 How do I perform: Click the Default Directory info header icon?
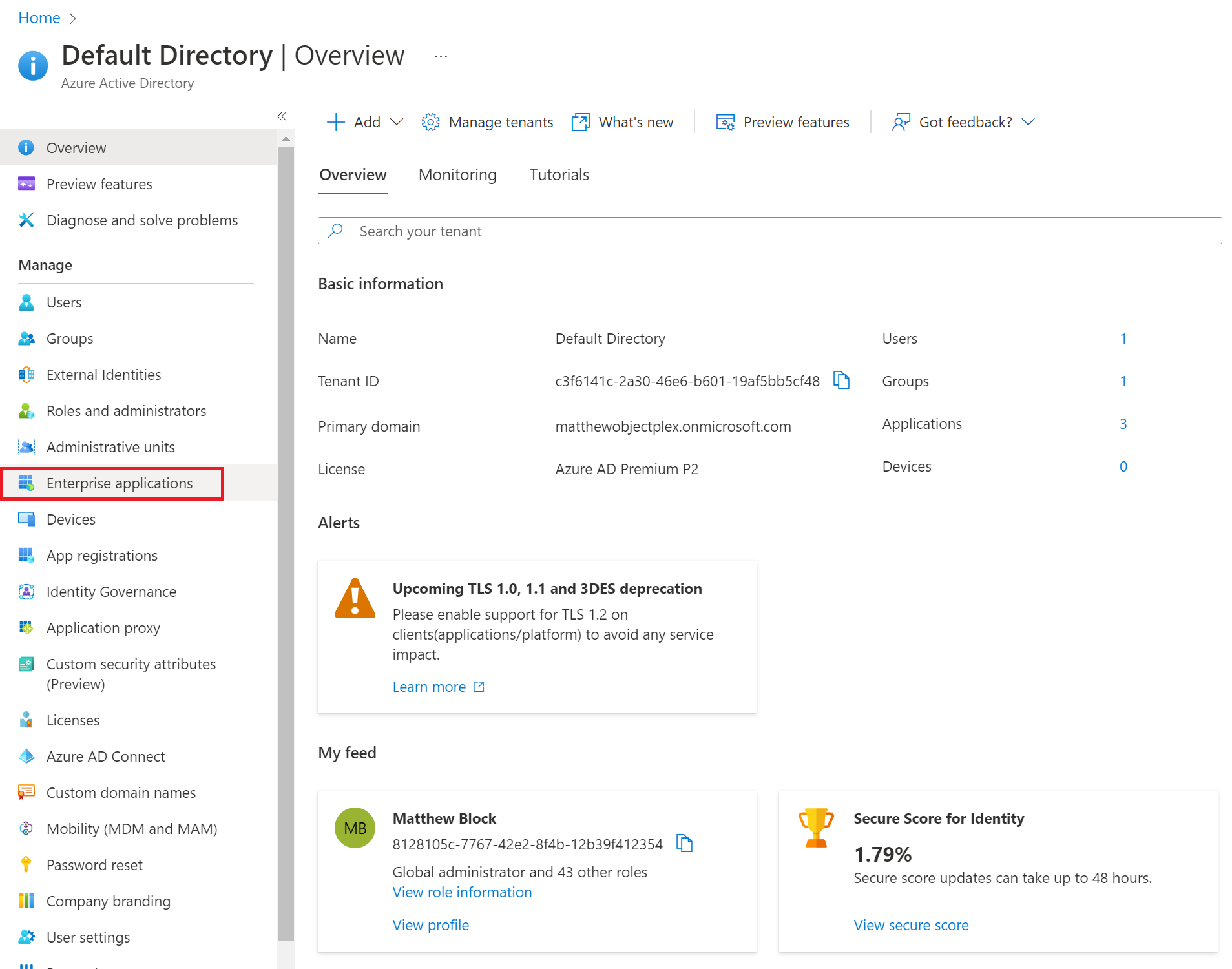(x=33, y=66)
